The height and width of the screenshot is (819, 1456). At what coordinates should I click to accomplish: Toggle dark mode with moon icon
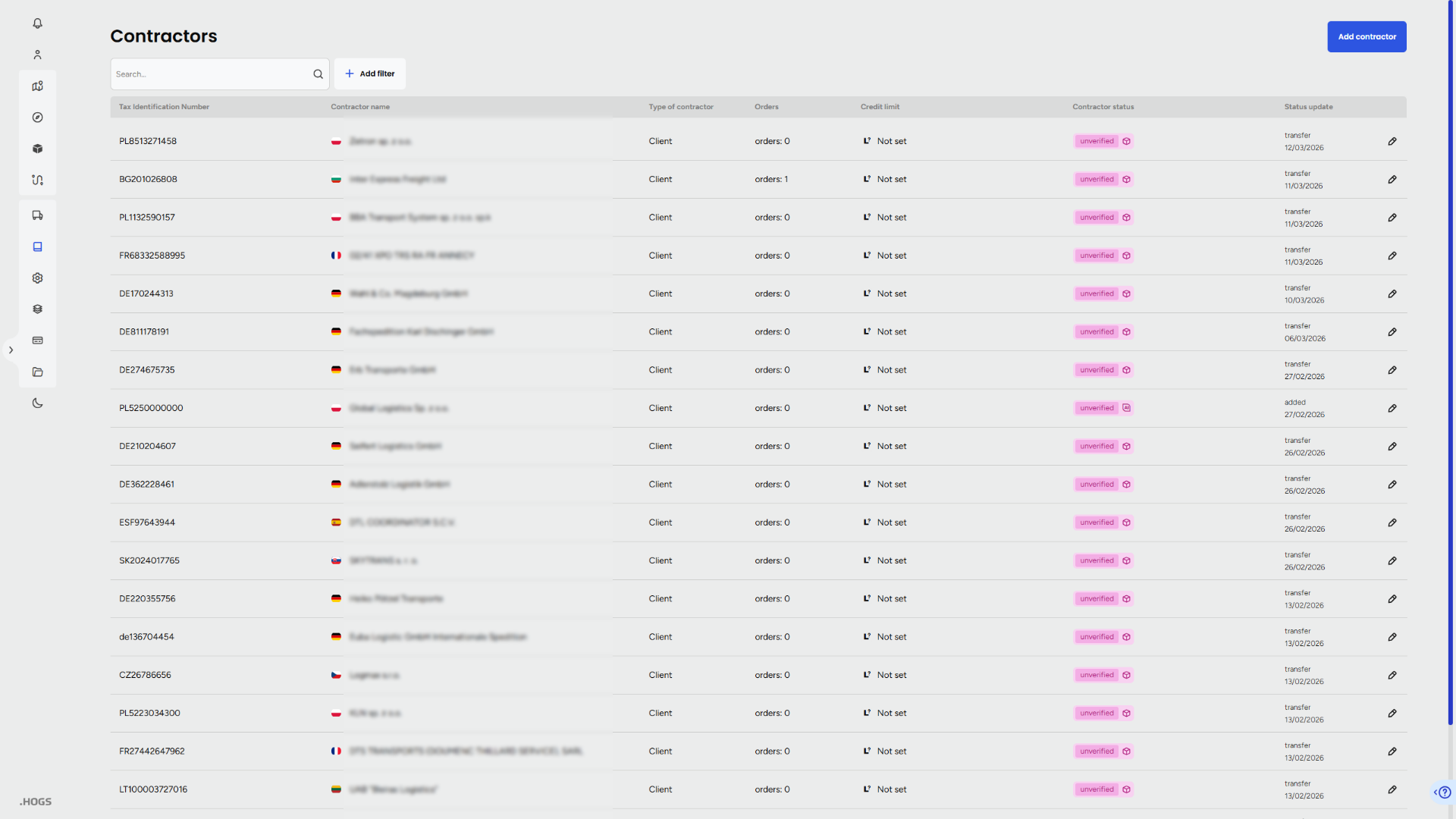click(x=37, y=403)
